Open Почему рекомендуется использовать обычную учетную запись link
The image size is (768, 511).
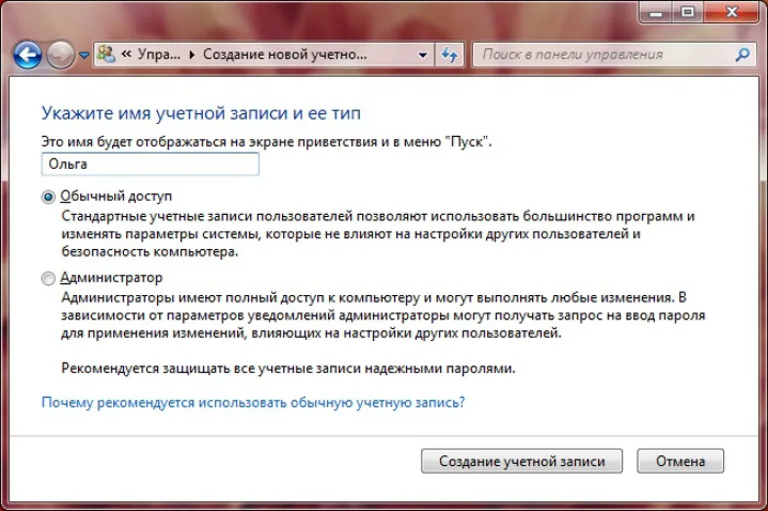(253, 403)
